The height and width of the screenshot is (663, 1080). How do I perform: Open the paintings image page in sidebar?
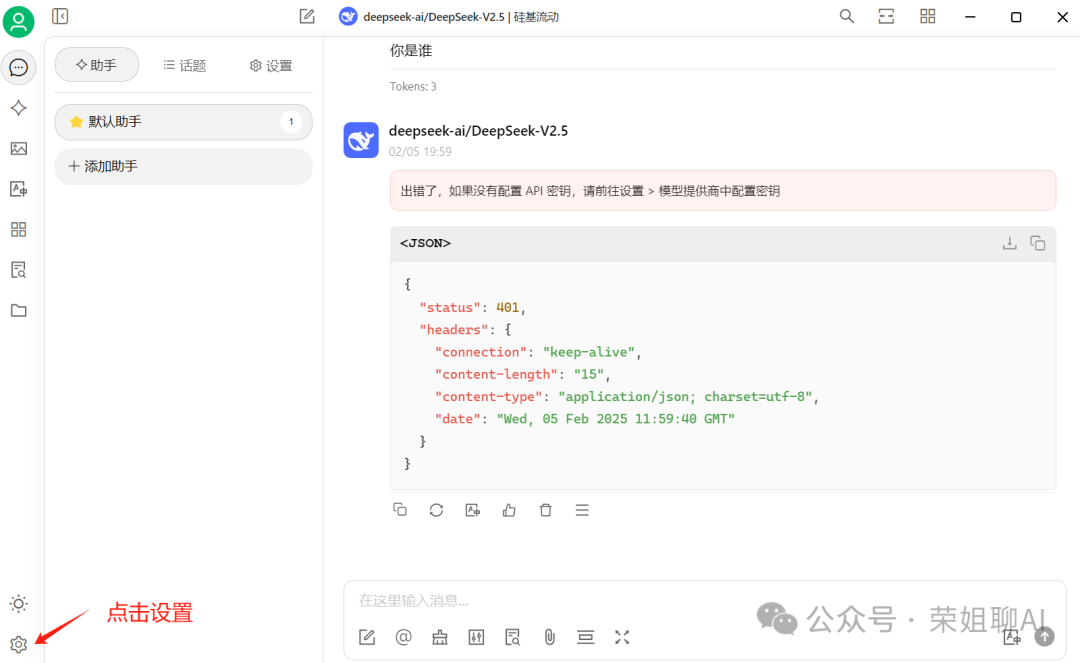coord(19,149)
